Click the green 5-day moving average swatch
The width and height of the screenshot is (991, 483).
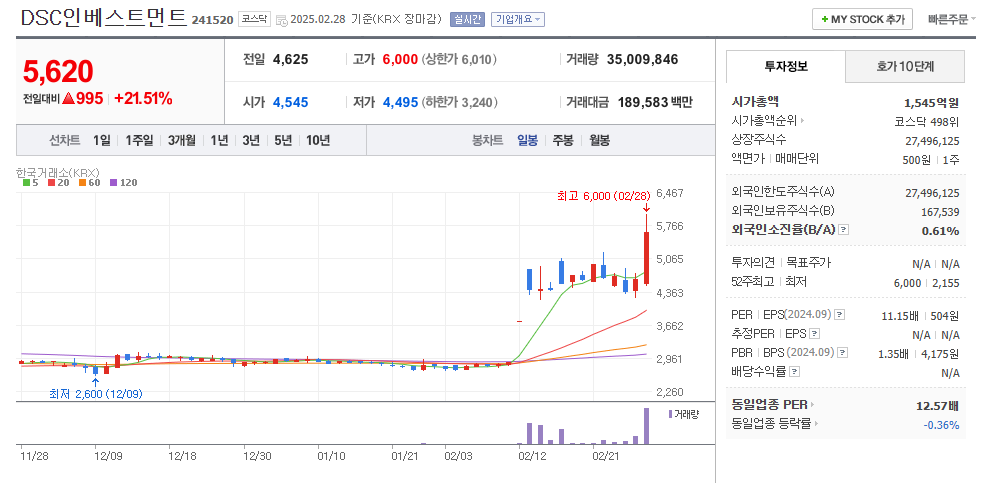click(26, 183)
